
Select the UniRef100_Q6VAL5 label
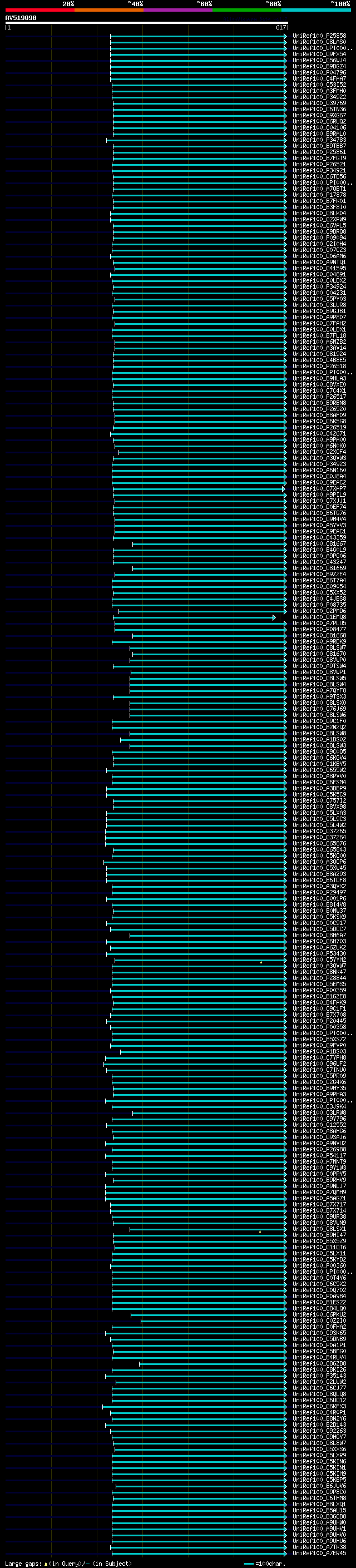coord(319,225)
